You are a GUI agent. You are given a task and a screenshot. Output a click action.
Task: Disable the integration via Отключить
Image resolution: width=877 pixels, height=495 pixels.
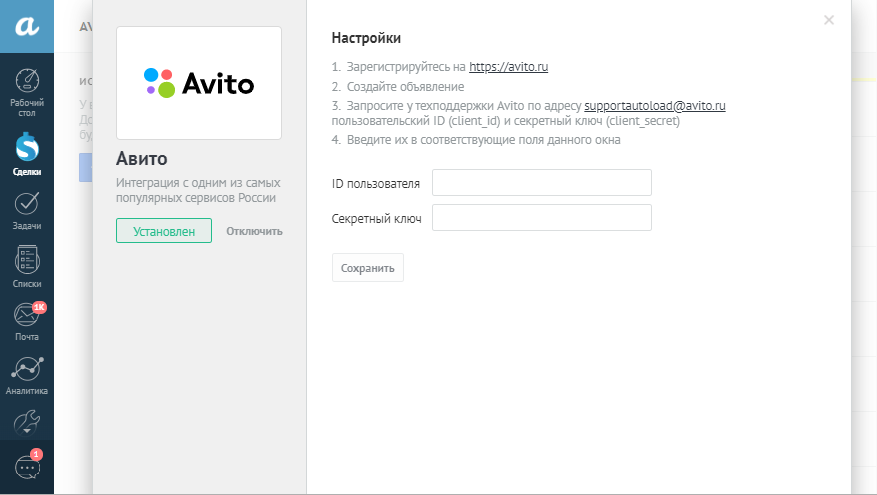[x=254, y=231]
